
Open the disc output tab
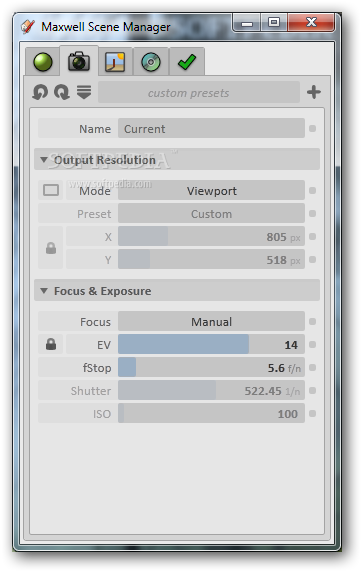click(151, 62)
